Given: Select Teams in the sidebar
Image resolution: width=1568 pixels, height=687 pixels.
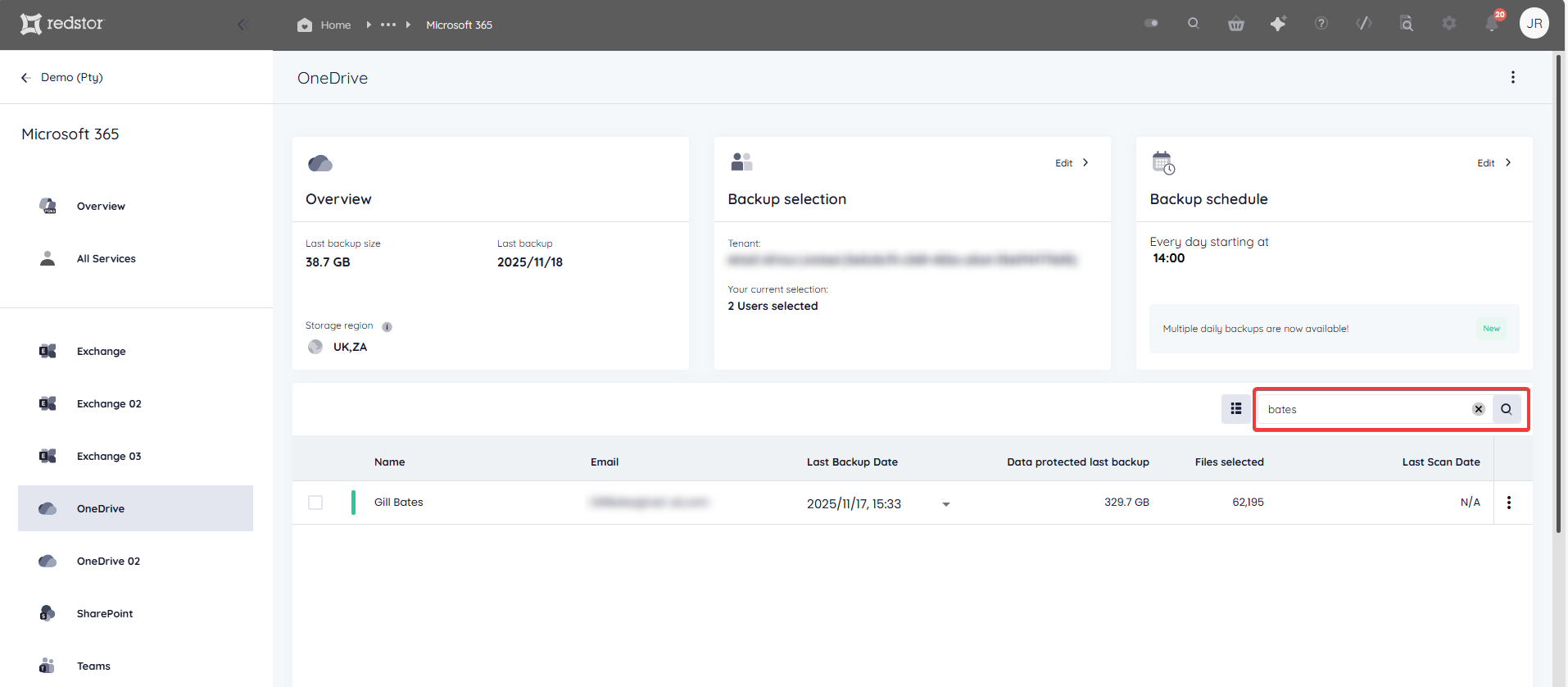Looking at the screenshot, I should tap(135, 666).
